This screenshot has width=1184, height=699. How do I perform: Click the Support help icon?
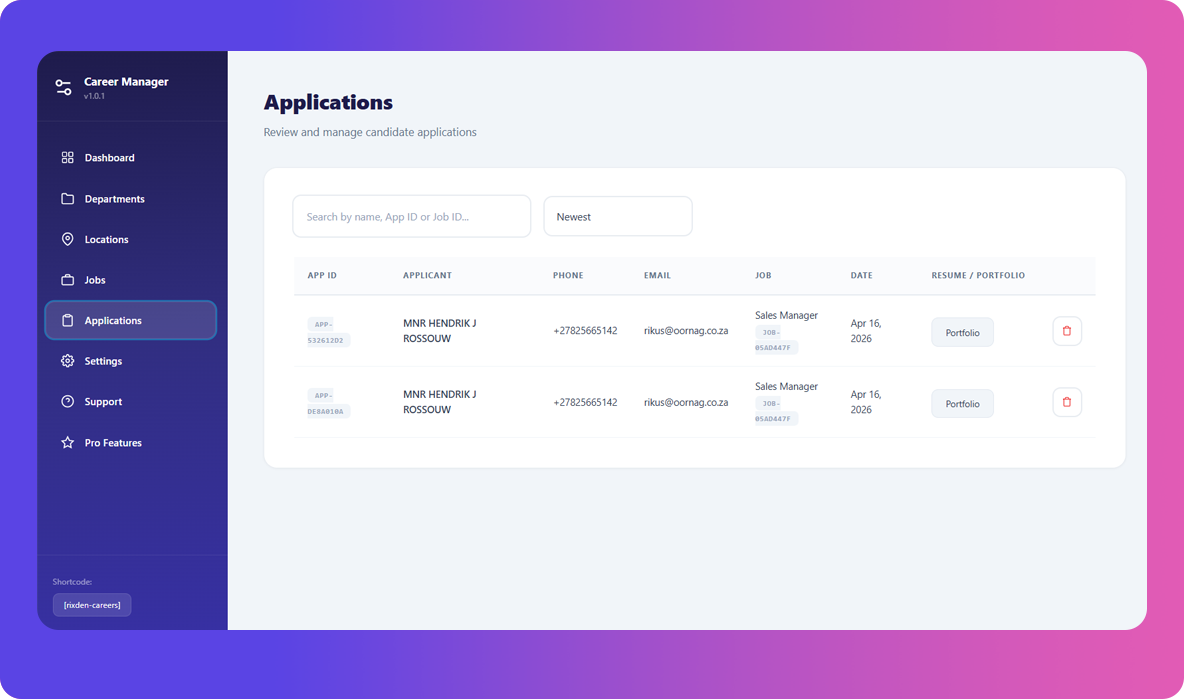pyautogui.click(x=67, y=401)
